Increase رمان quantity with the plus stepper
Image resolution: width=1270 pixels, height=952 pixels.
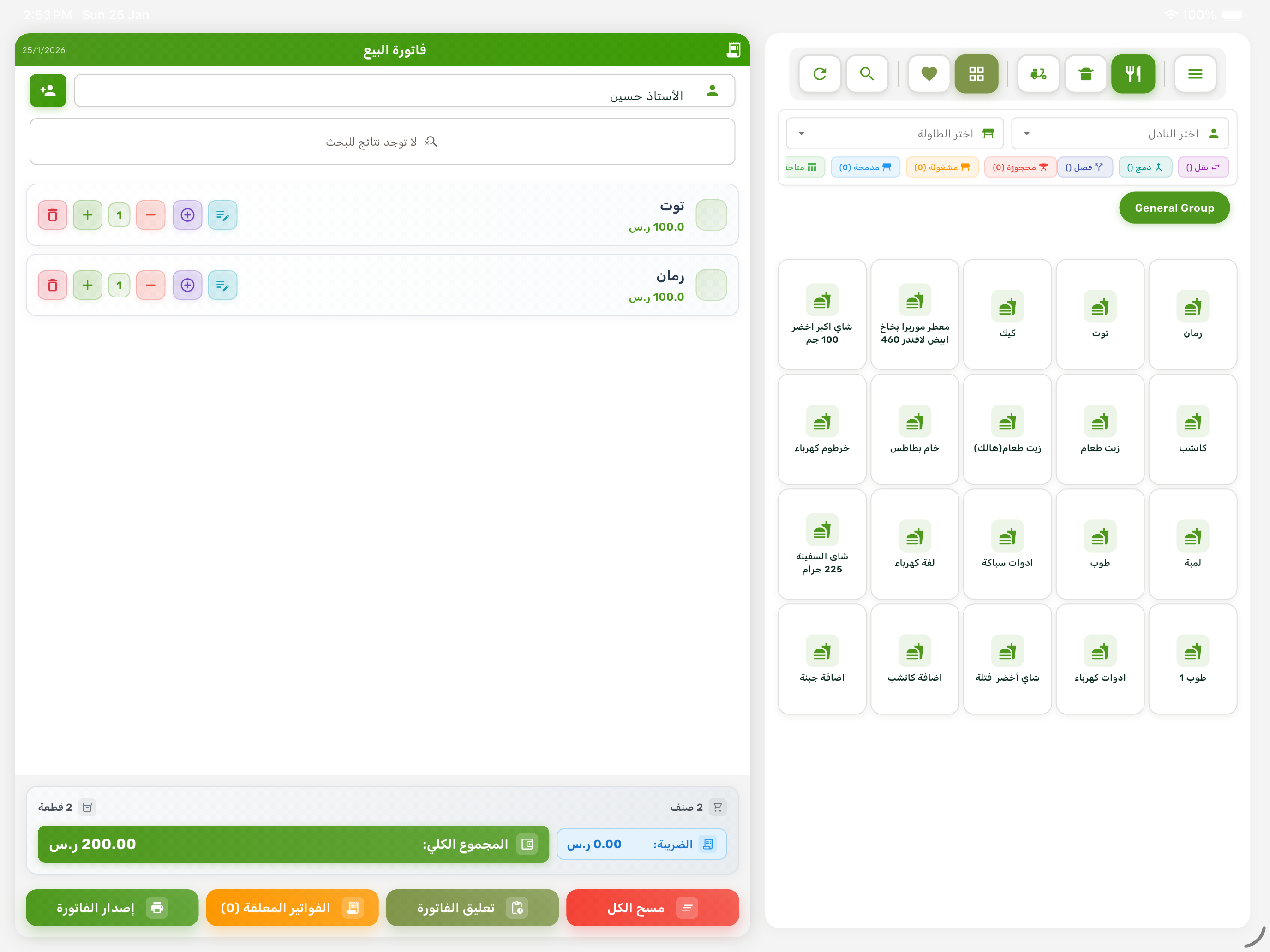pos(87,285)
